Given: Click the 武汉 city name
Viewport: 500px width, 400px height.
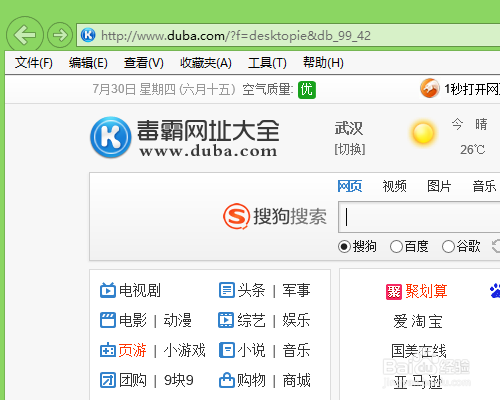Looking at the screenshot, I should (349, 128).
